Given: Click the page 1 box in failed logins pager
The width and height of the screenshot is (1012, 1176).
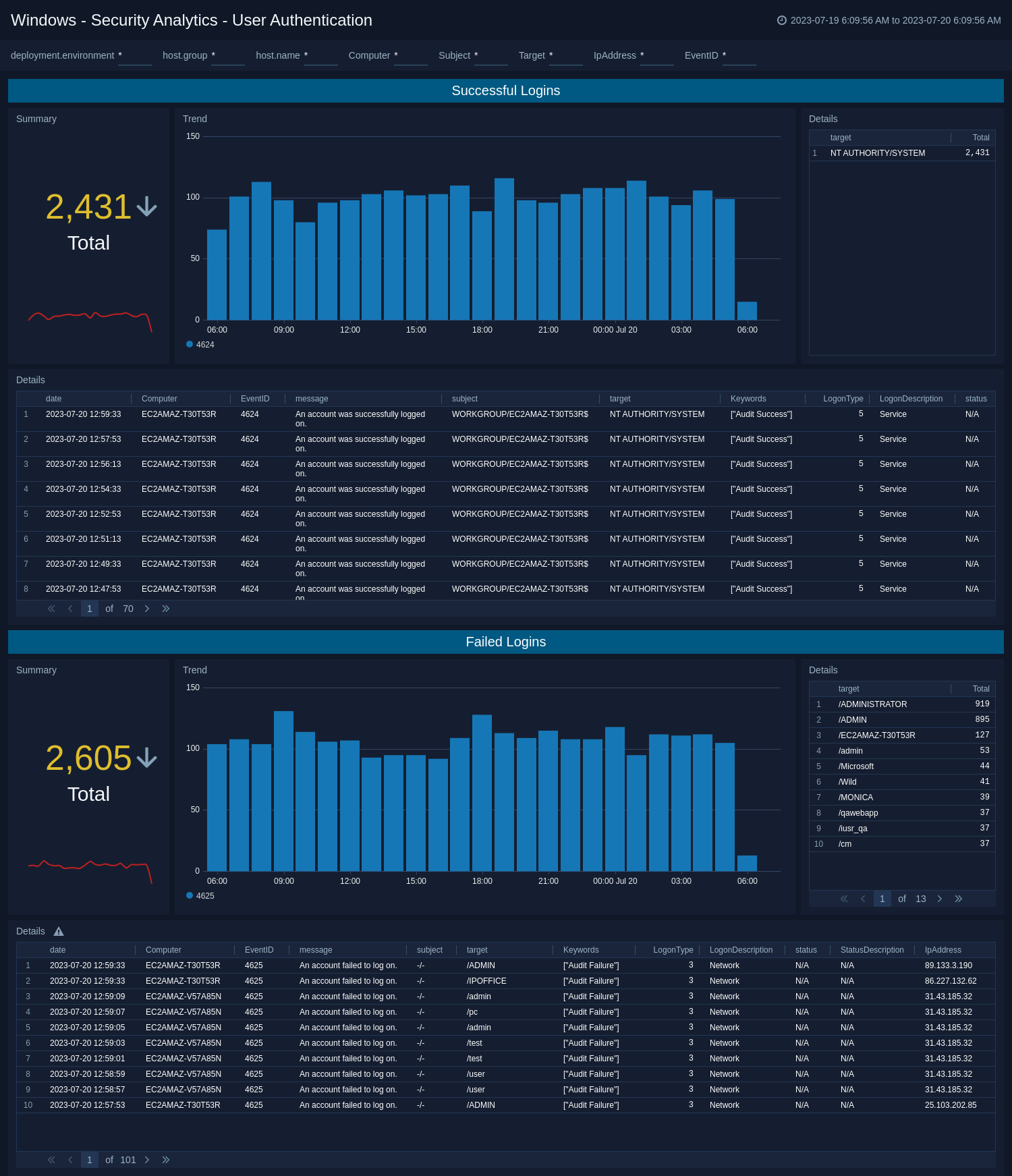Looking at the screenshot, I should tap(90, 1160).
